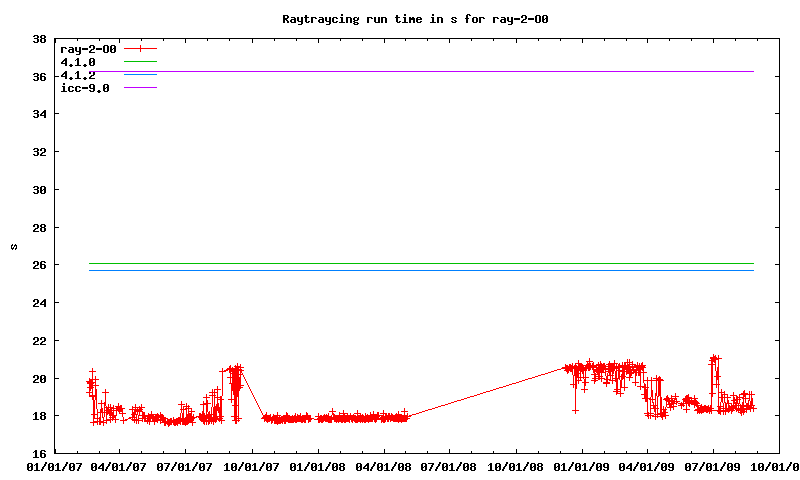
Task: Select the 10/01/07 date on x-axis
Action: coord(252,467)
